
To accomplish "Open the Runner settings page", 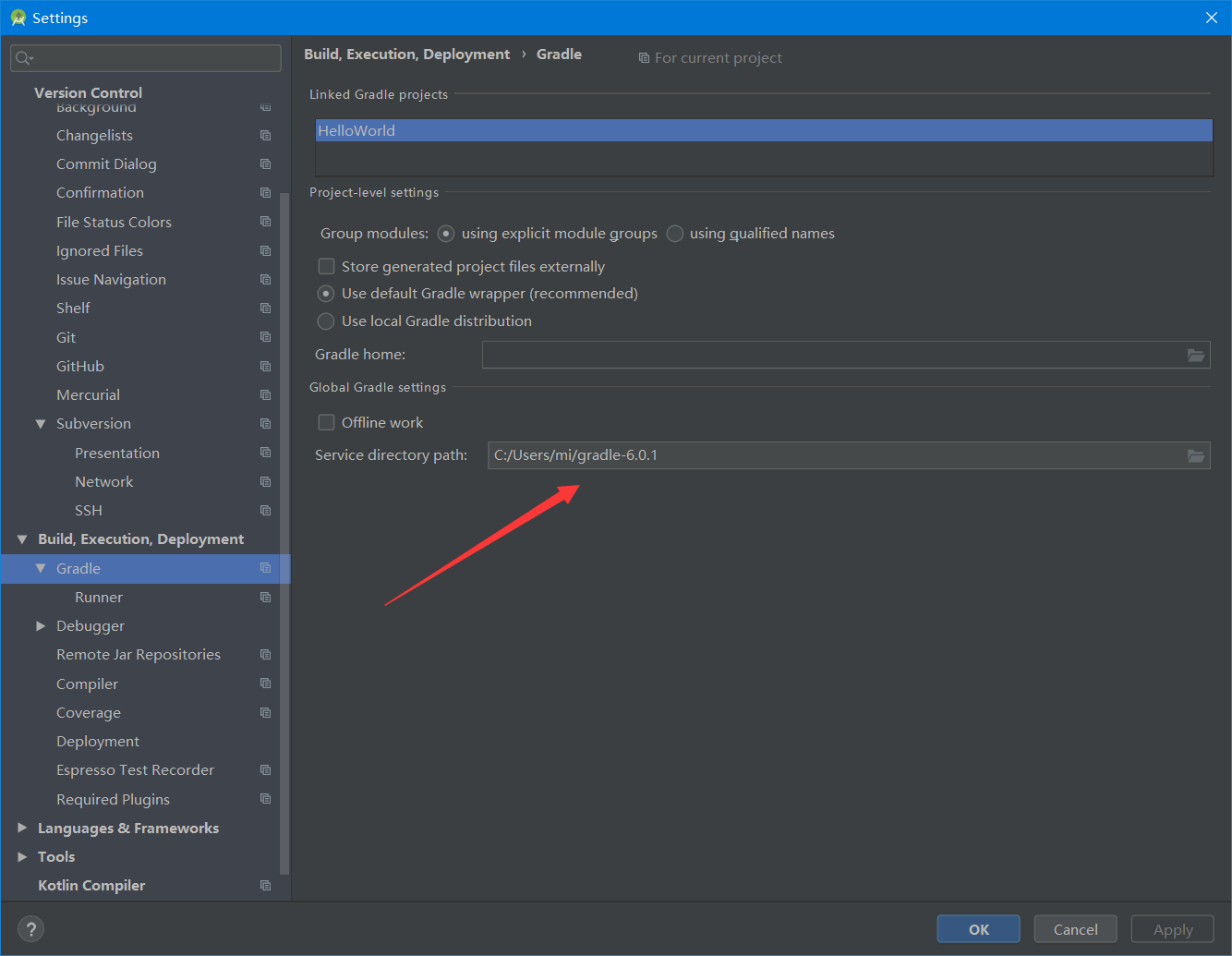I will pos(99,598).
